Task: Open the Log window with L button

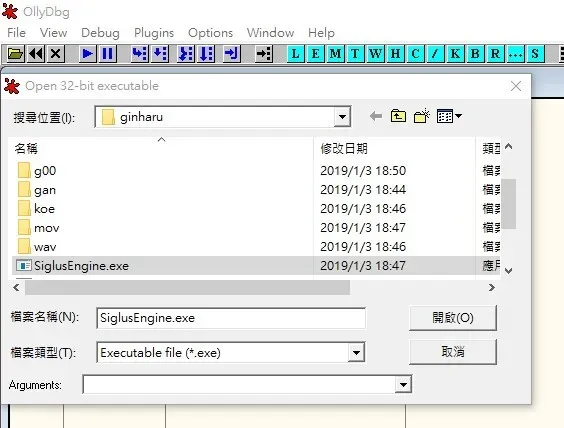Action: tap(295, 54)
